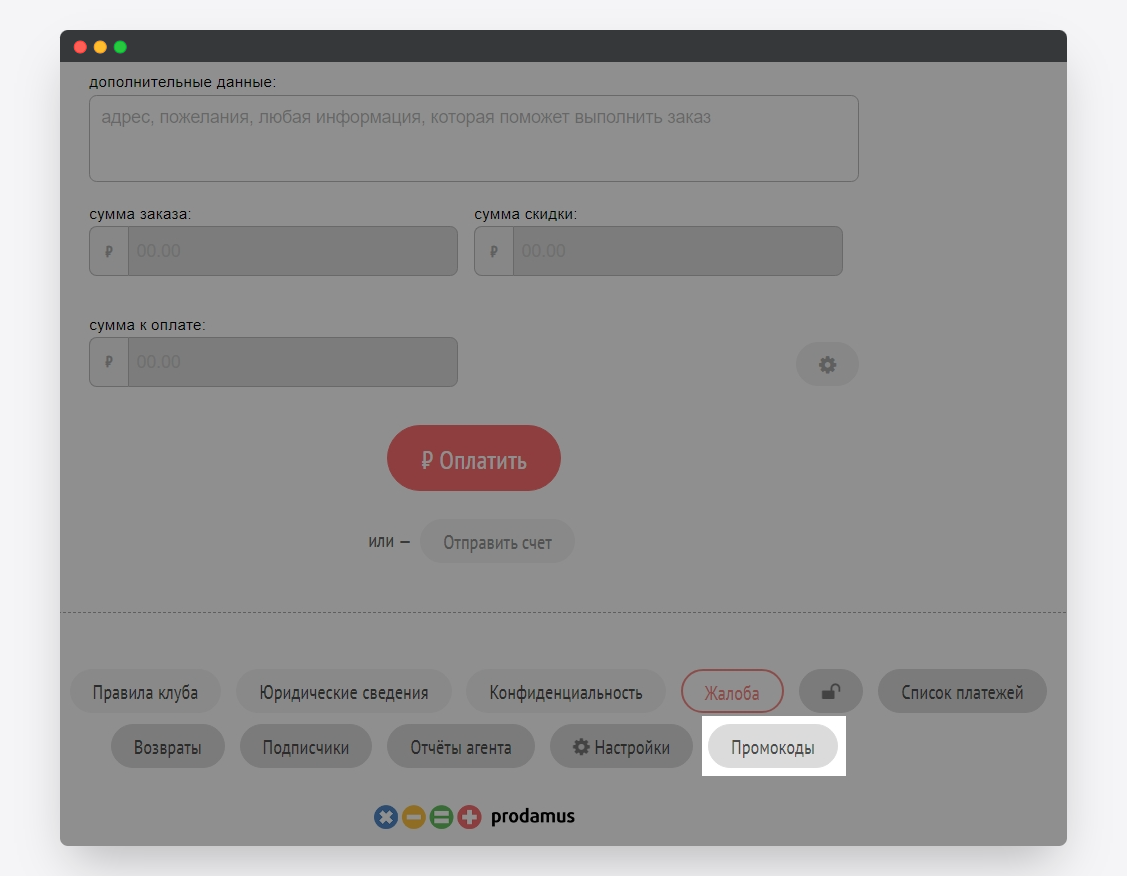1127x876 pixels.
Task: Click the ruble icon of сумма заказа field
Action: point(109,251)
